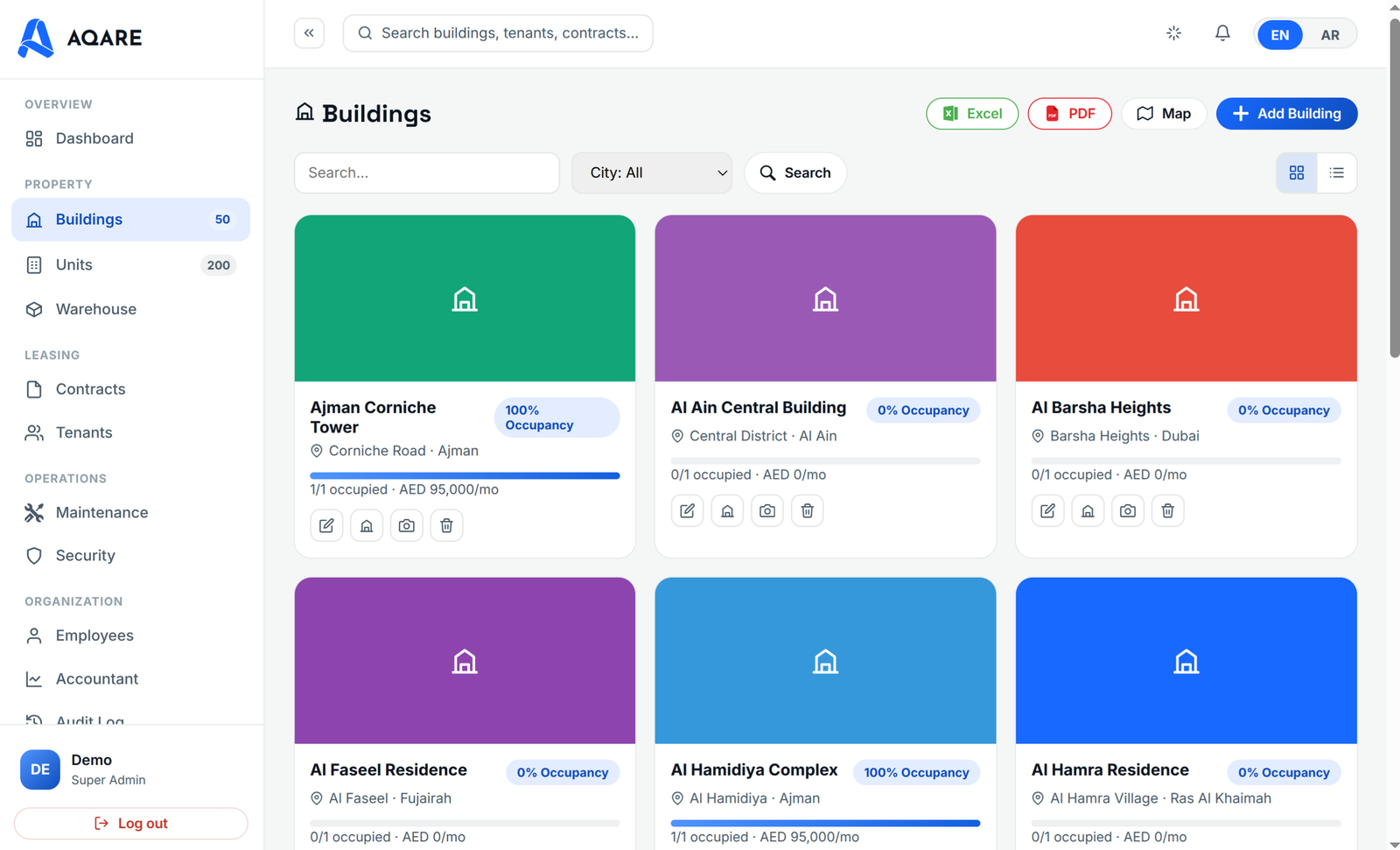Open the units icon on Al Barsha Heights
This screenshot has width=1400, height=850.
click(1088, 510)
